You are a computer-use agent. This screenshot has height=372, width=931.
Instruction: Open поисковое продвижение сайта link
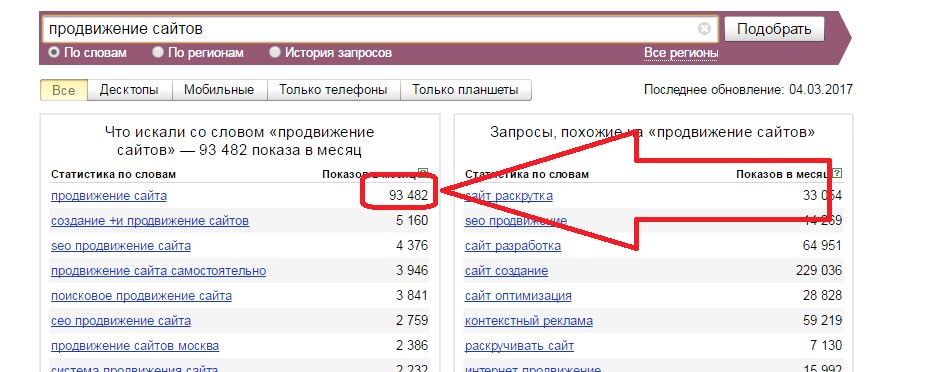141,295
